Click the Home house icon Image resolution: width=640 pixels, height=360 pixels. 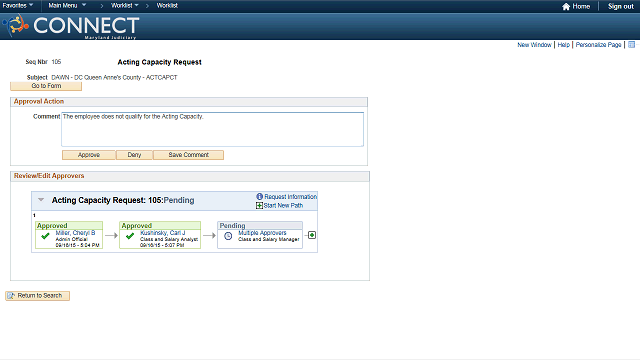(566, 7)
